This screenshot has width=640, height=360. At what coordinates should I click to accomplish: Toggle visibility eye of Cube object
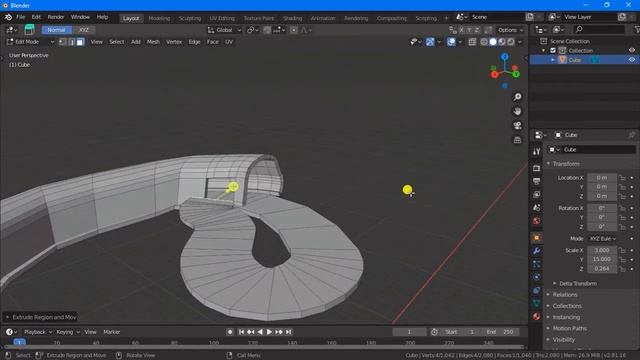(632, 60)
